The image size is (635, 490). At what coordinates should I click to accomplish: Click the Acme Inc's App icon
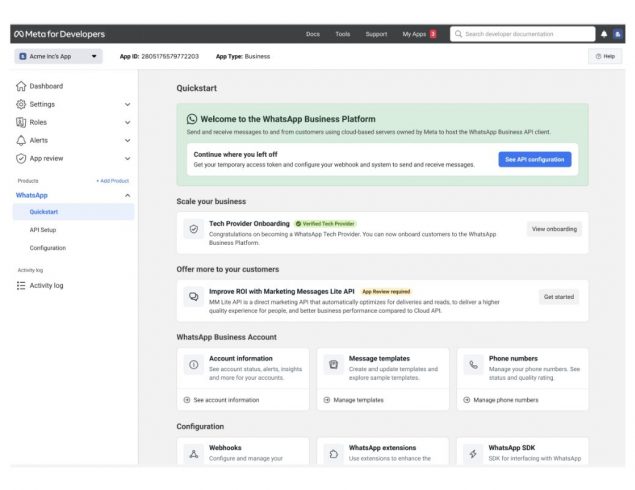coord(23,56)
